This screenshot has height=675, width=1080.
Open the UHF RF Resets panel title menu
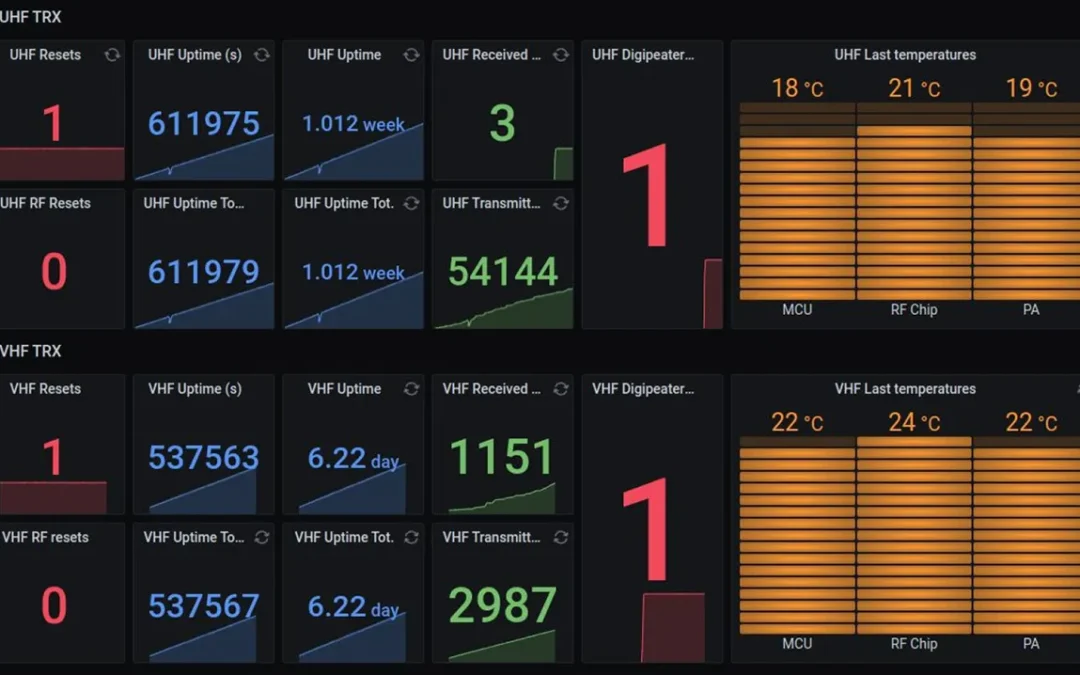coord(45,203)
